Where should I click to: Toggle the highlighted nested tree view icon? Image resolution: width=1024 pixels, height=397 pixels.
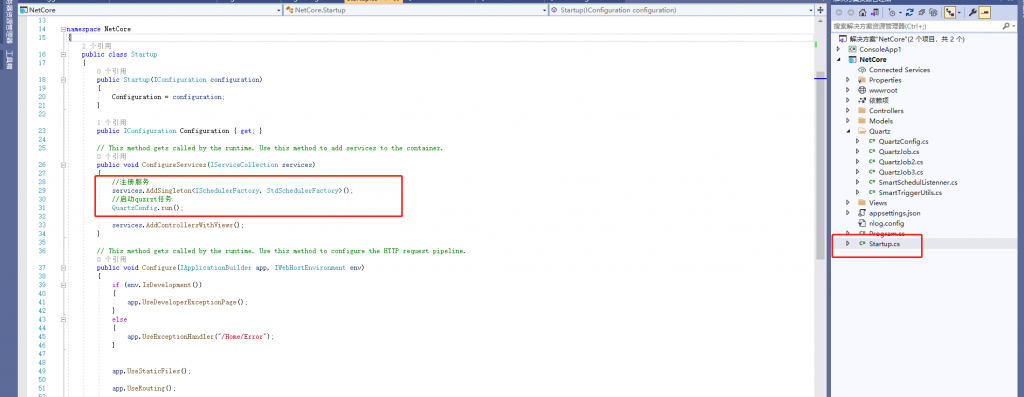coord(950,12)
